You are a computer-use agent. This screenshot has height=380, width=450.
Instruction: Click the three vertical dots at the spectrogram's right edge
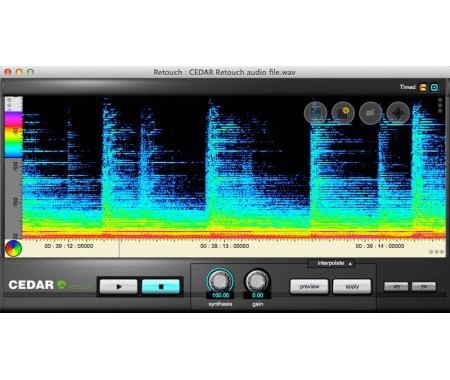click(x=440, y=105)
